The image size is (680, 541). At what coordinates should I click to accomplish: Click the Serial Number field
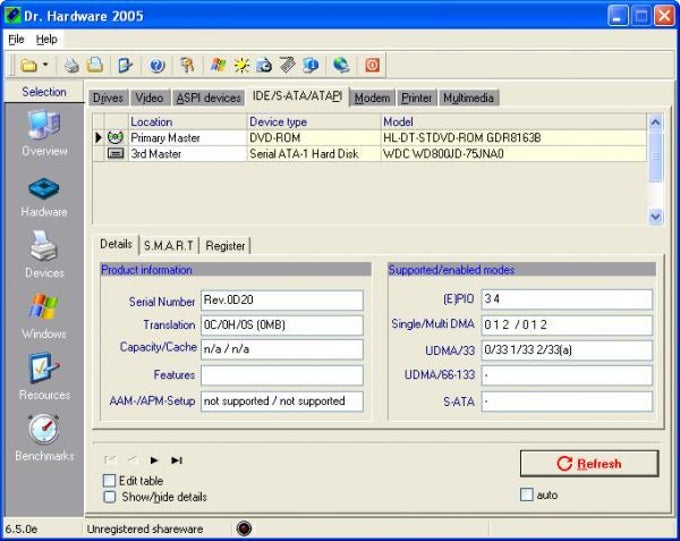pyautogui.click(x=282, y=300)
